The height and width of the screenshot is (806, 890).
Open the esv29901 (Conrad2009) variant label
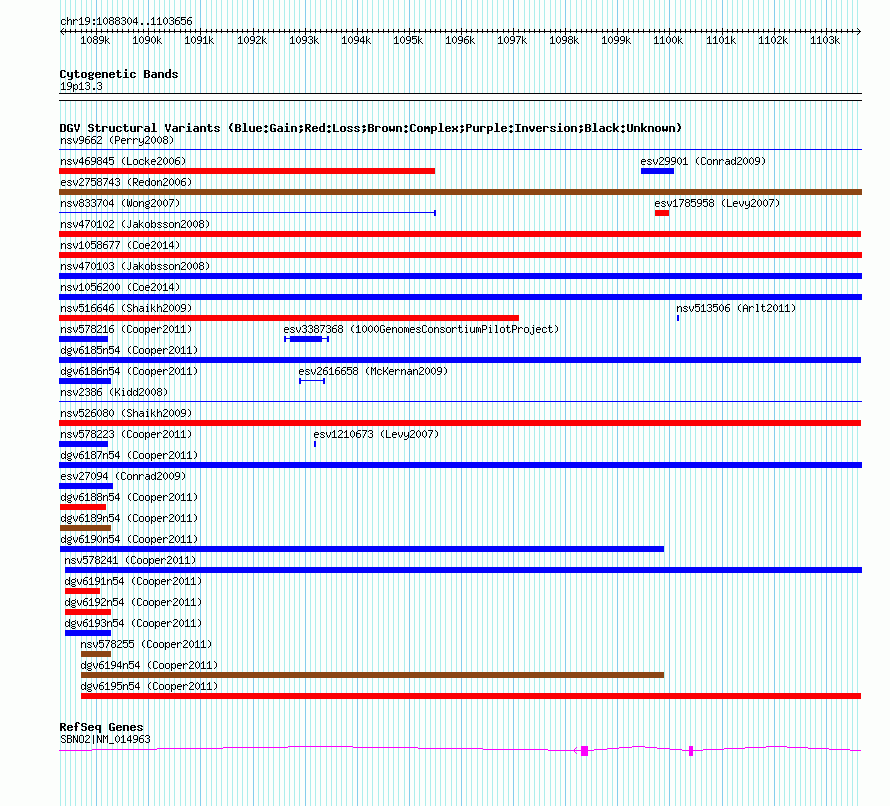click(703, 161)
